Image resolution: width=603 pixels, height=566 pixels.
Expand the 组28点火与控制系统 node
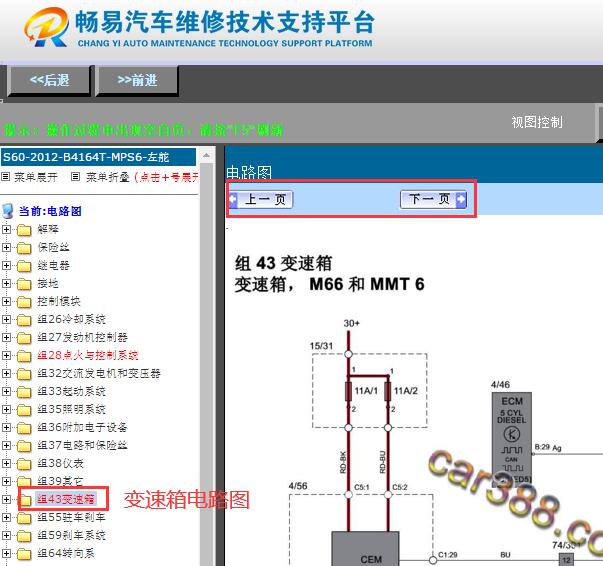point(6,355)
